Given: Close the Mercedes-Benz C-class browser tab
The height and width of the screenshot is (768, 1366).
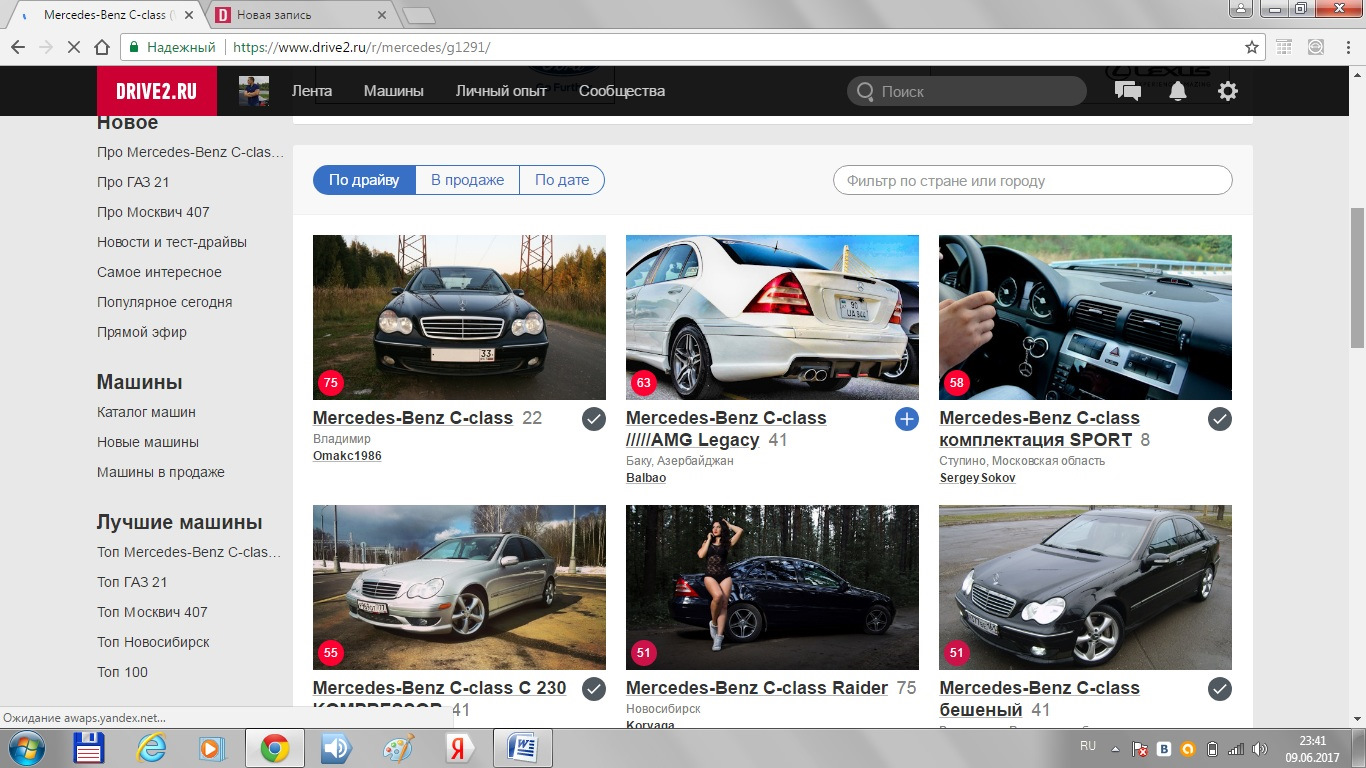Looking at the screenshot, I should (190, 16).
